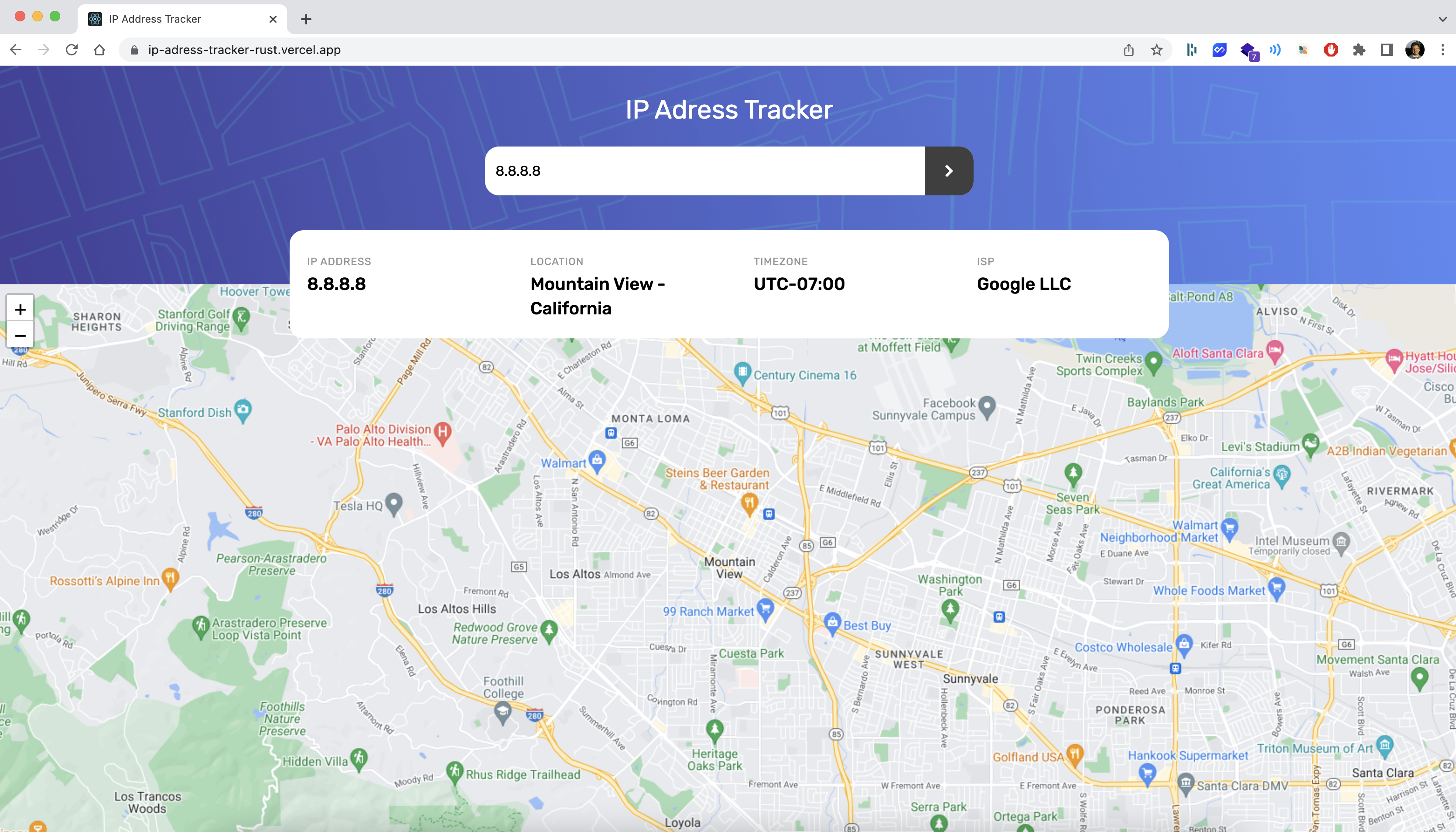
Task: Click the Foothill College map marker
Action: point(503,713)
